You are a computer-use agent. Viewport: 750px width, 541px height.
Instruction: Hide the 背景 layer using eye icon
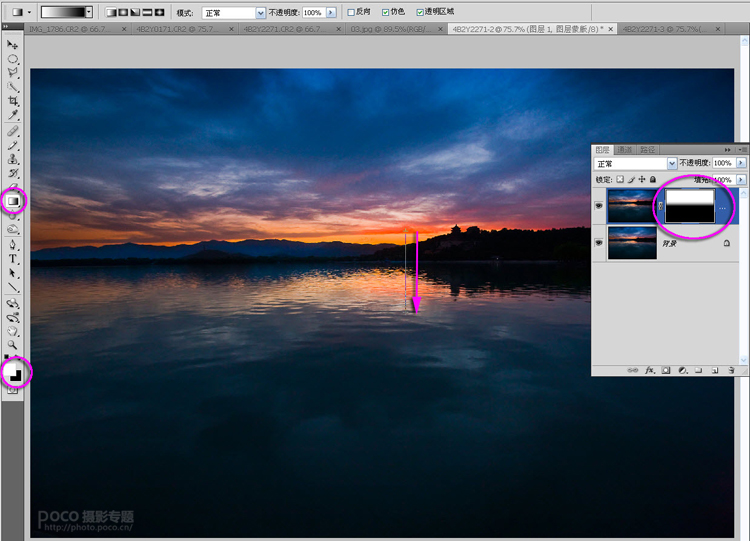click(x=599, y=242)
